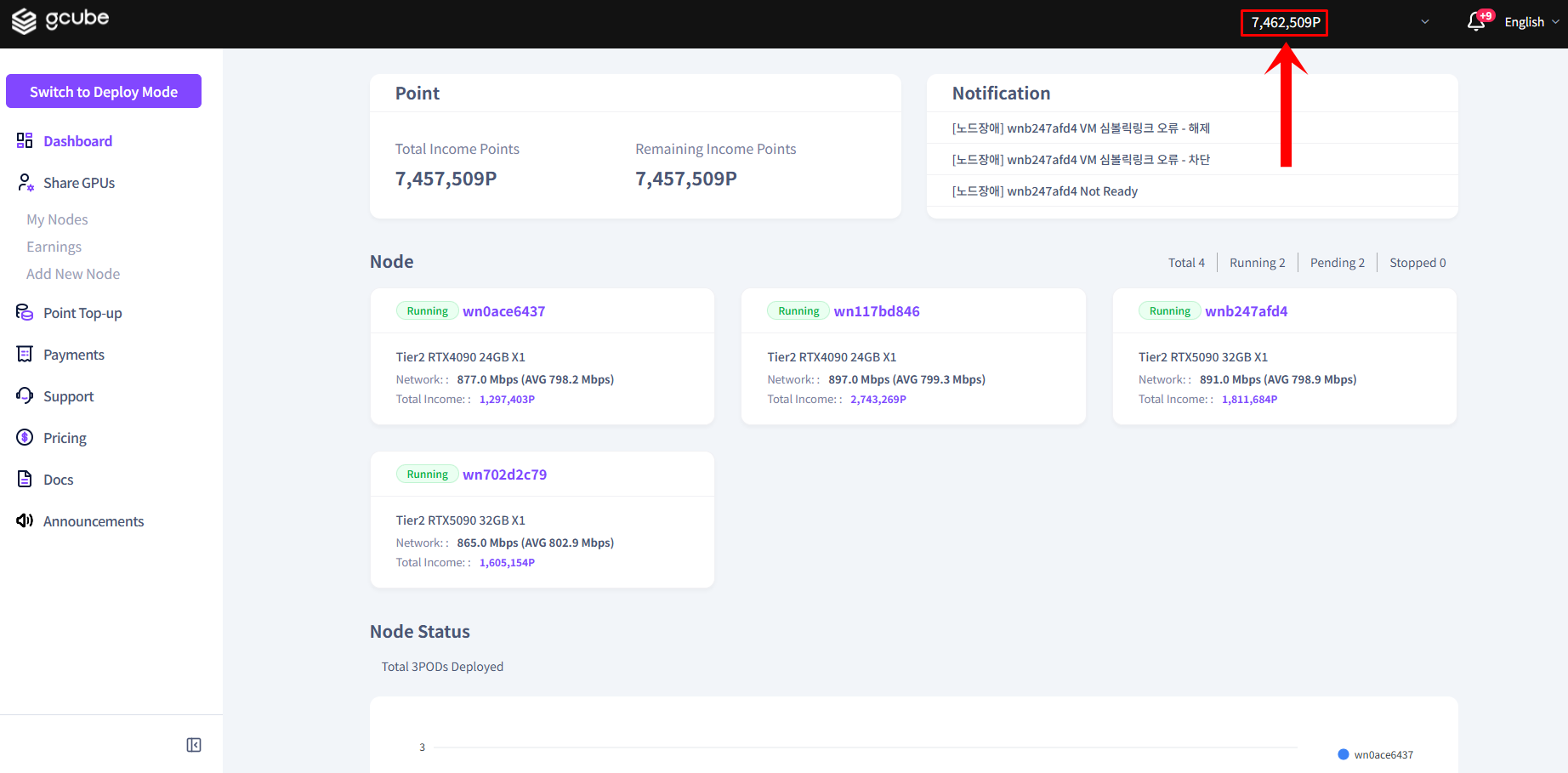Open node wnb247afd4 link
Screen dimensions: 1568x773
[x=1246, y=311]
